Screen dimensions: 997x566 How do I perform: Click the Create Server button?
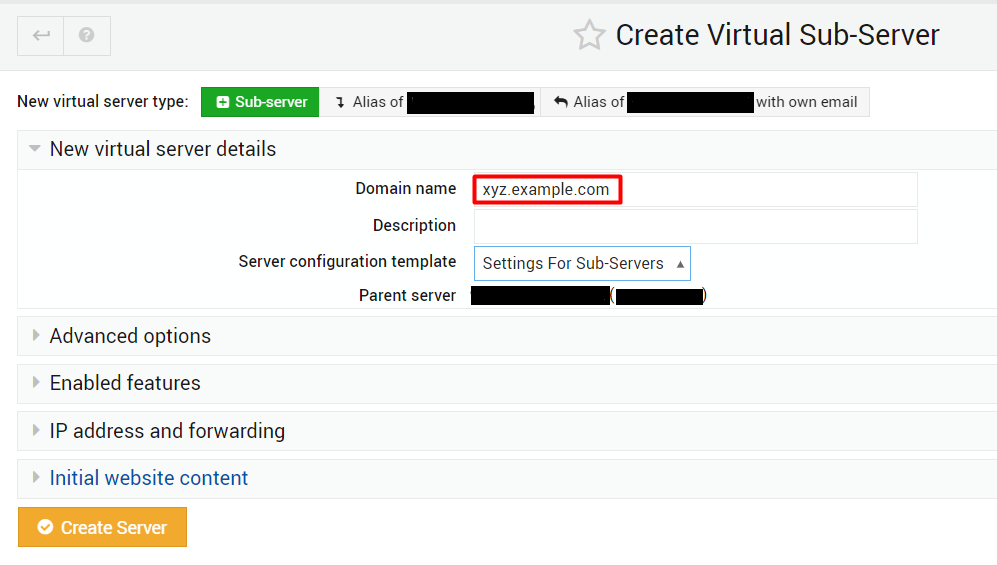point(102,527)
